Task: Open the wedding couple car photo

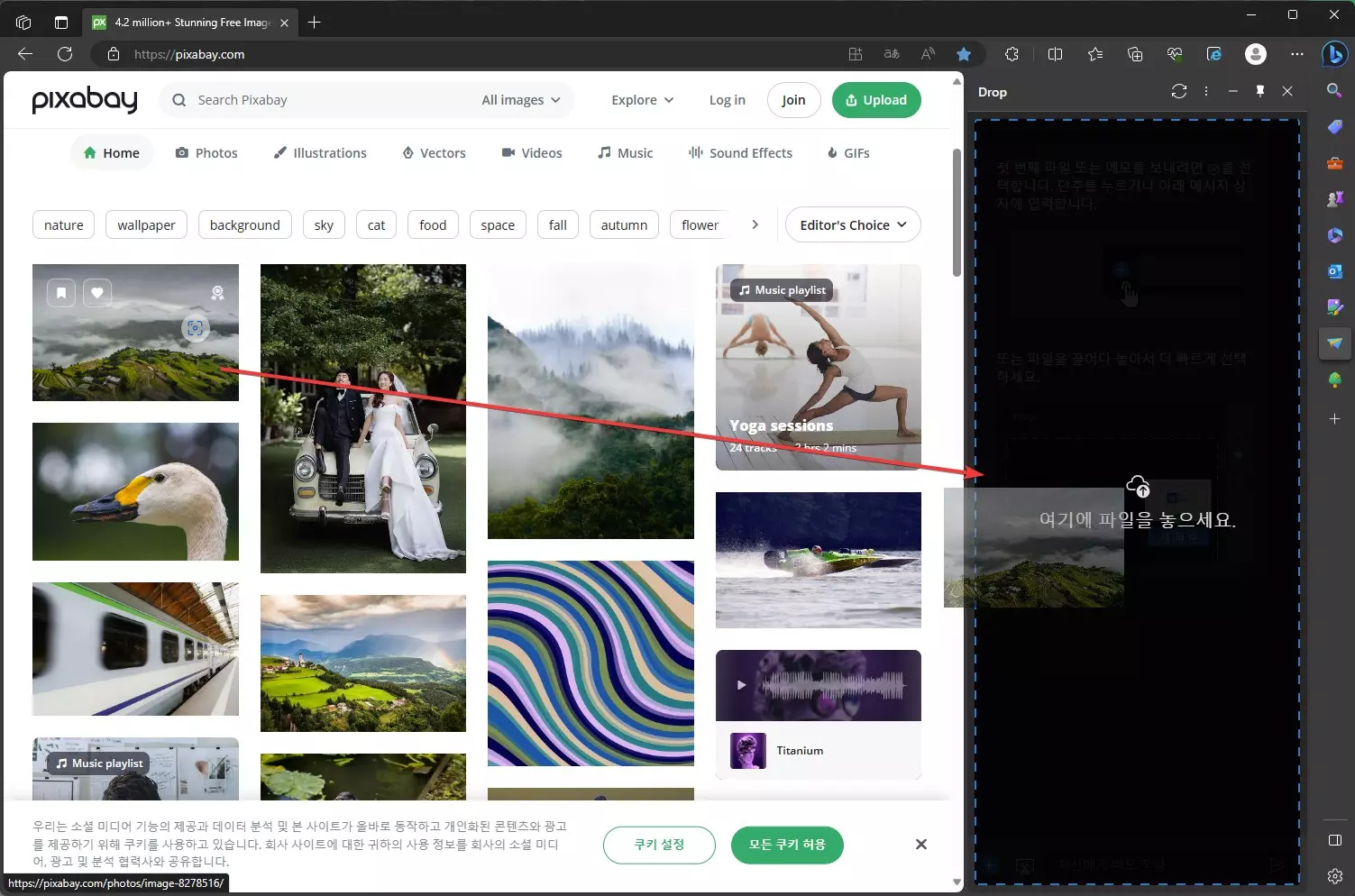Action: [363, 418]
